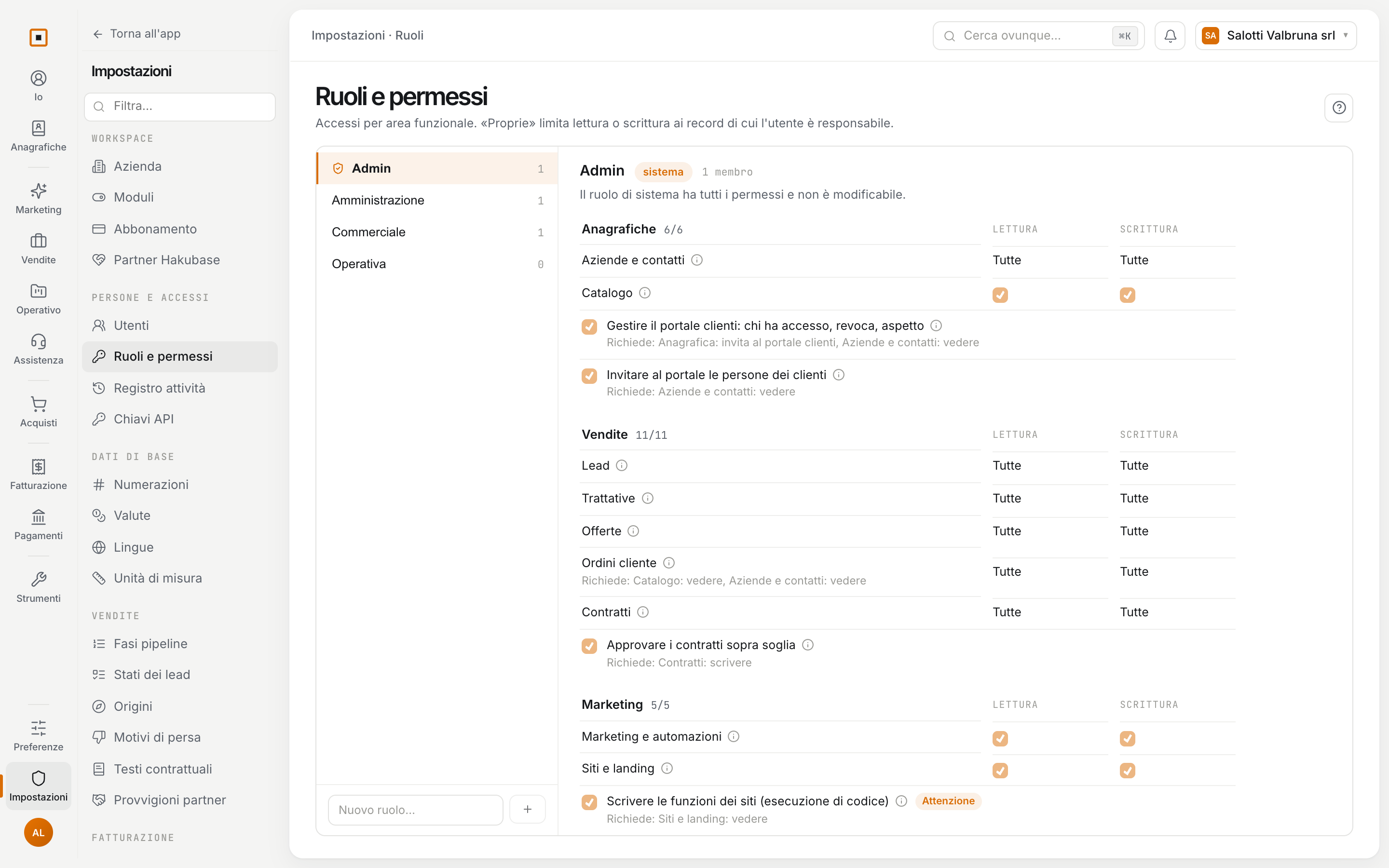Screen dimensions: 1389x868
Task: Go to the Fatturazione sidebar icon
Action: (39, 474)
